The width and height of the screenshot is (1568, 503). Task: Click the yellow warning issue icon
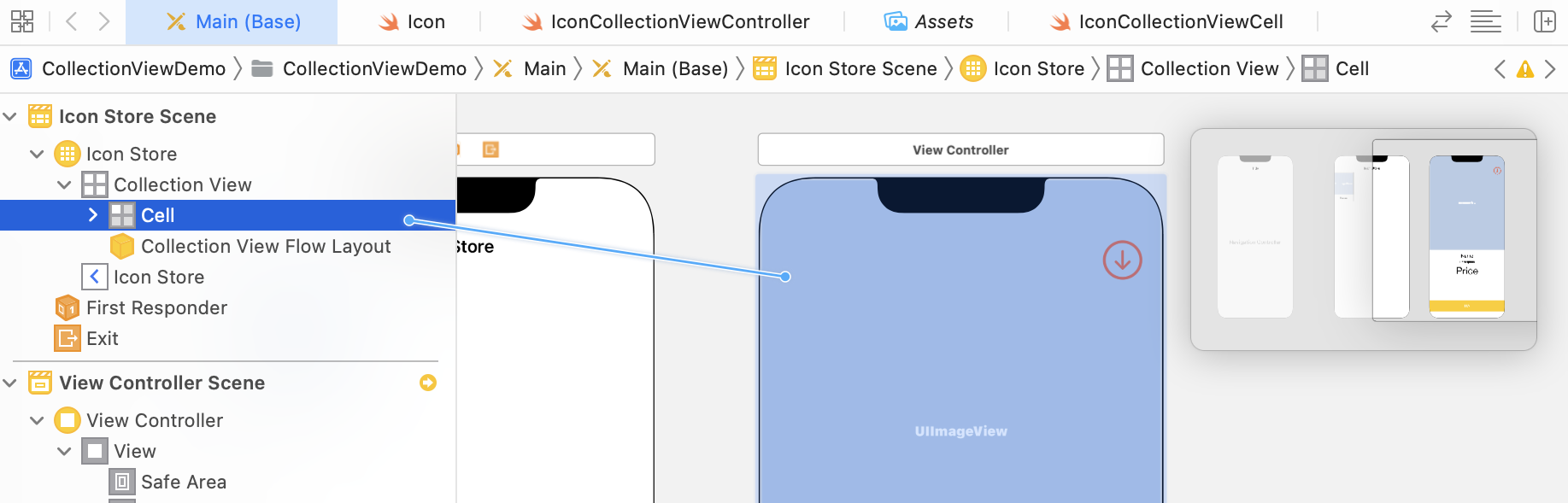pyautogui.click(x=1524, y=69)
